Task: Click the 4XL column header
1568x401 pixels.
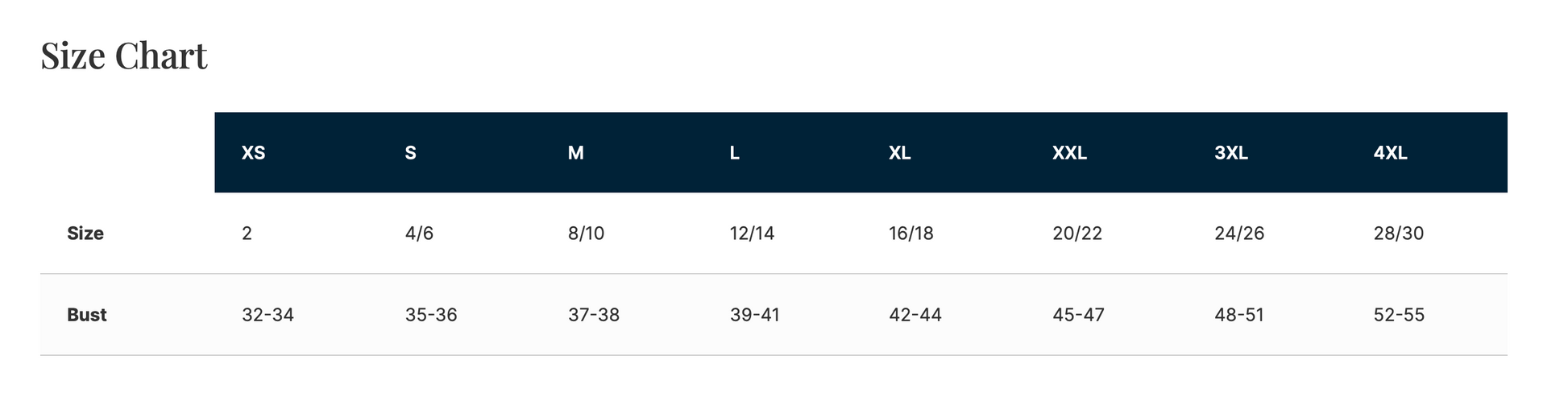Action: (x=1390, y=153)
